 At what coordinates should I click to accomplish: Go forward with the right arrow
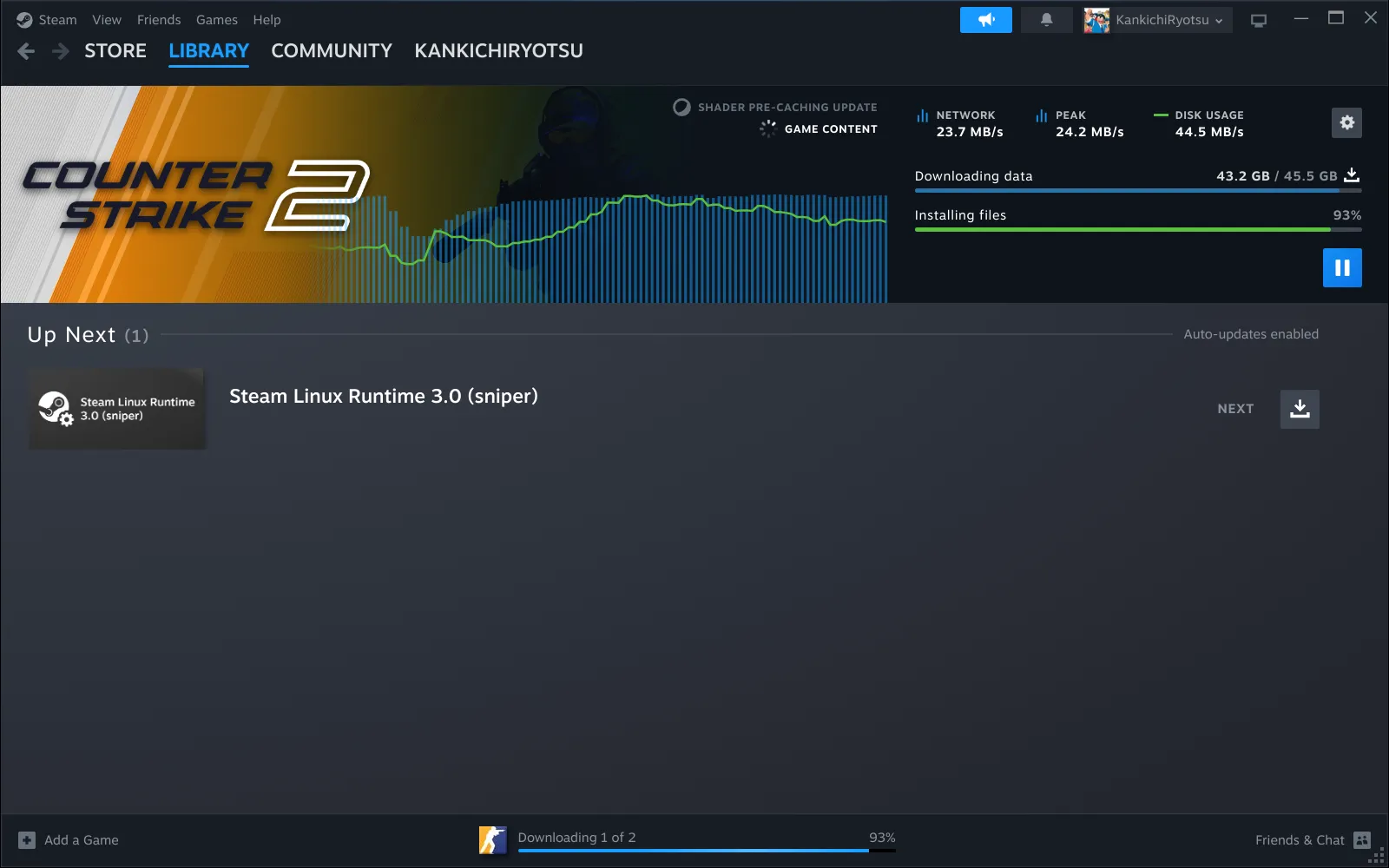coord(60,51)
